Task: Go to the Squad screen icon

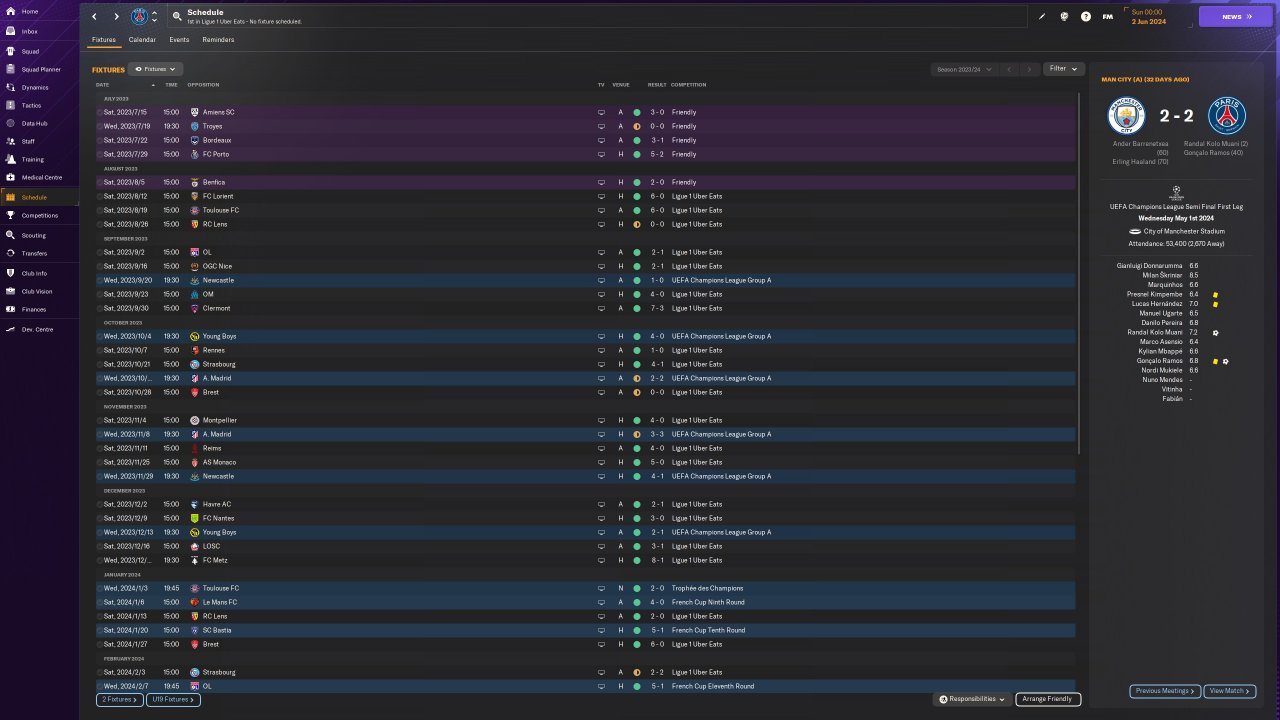Action: point(10,50)
